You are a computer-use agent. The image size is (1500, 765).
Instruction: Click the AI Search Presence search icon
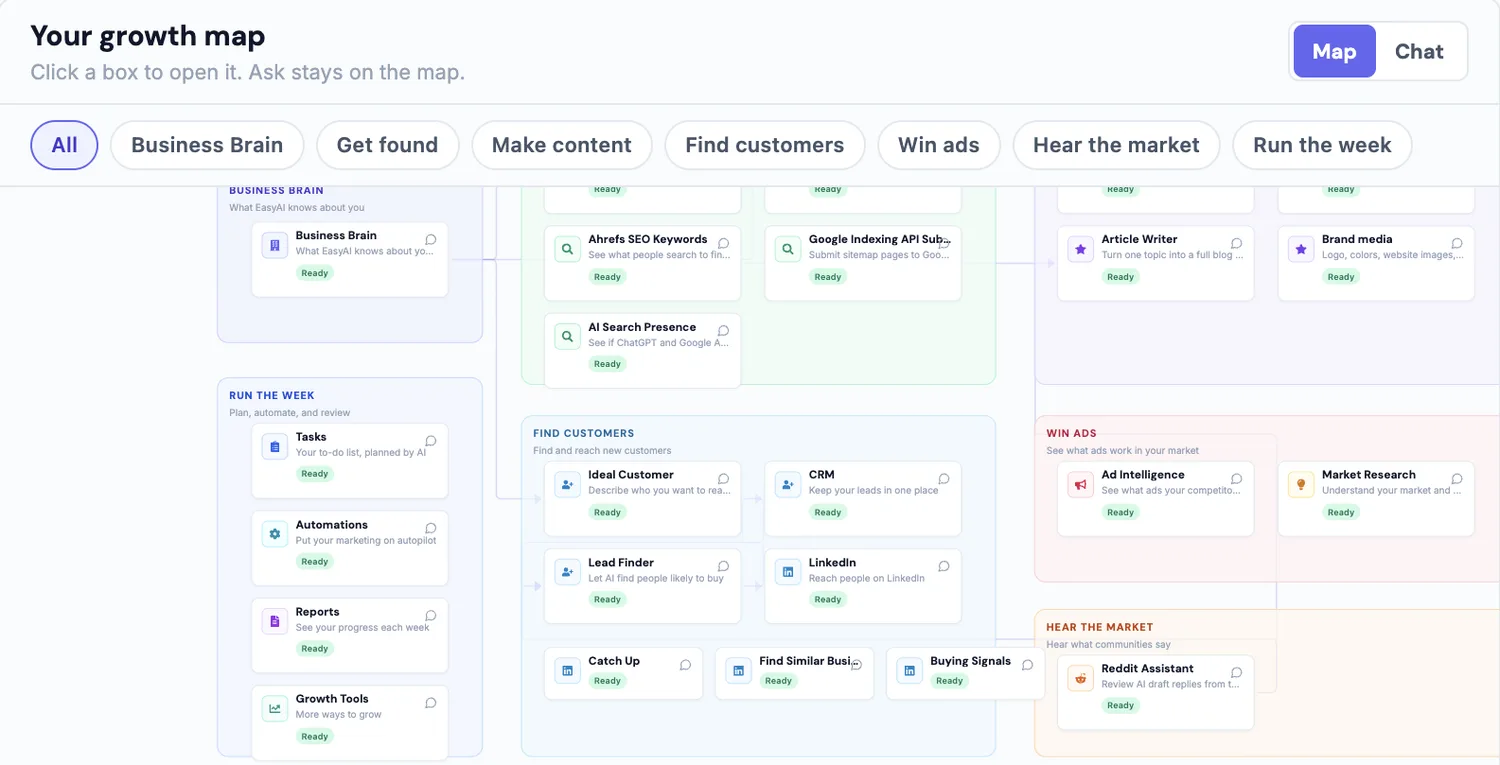click(x=567, y=337)
